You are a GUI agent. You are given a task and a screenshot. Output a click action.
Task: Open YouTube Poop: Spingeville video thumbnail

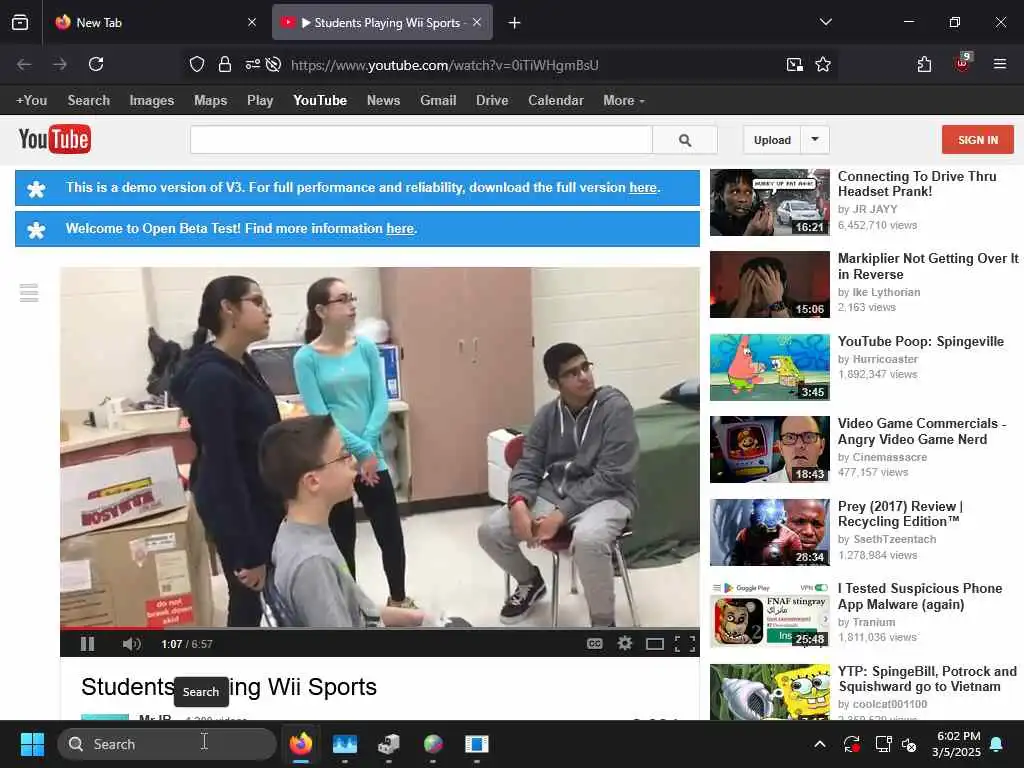[x=769, y=367]
